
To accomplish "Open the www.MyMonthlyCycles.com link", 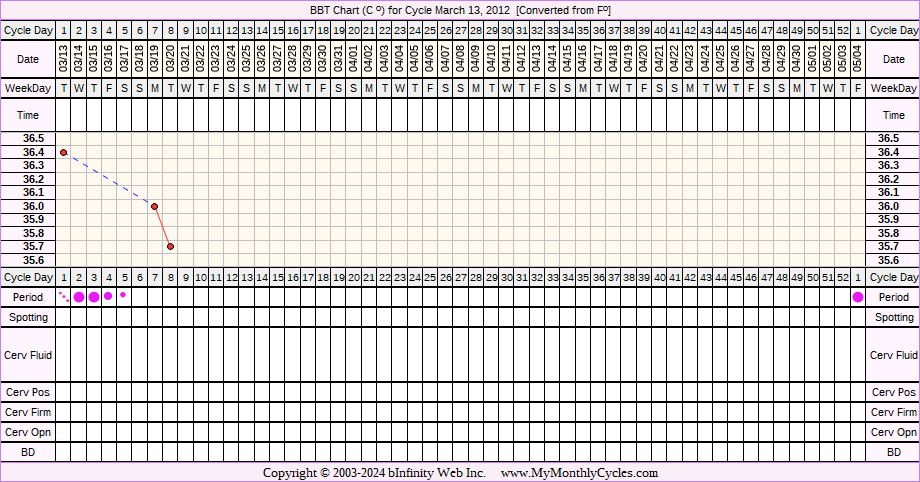I will 579,473.
